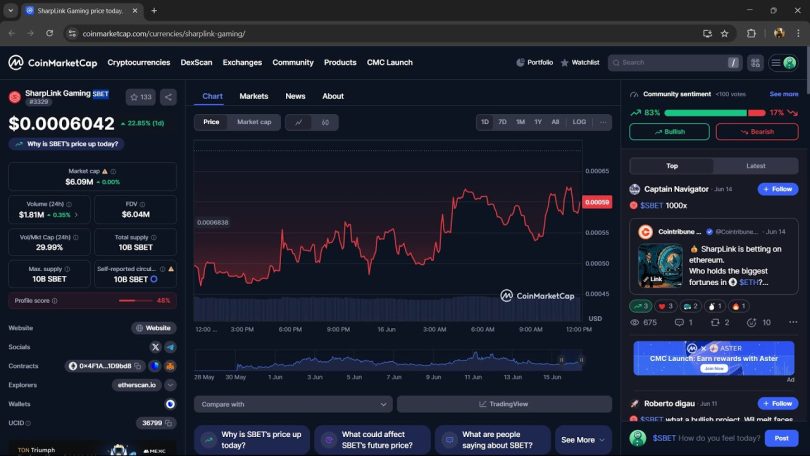The height and width of the screenshot is (456, 810).
Task: Open See more community sentiment link
Action: (783, 94)
